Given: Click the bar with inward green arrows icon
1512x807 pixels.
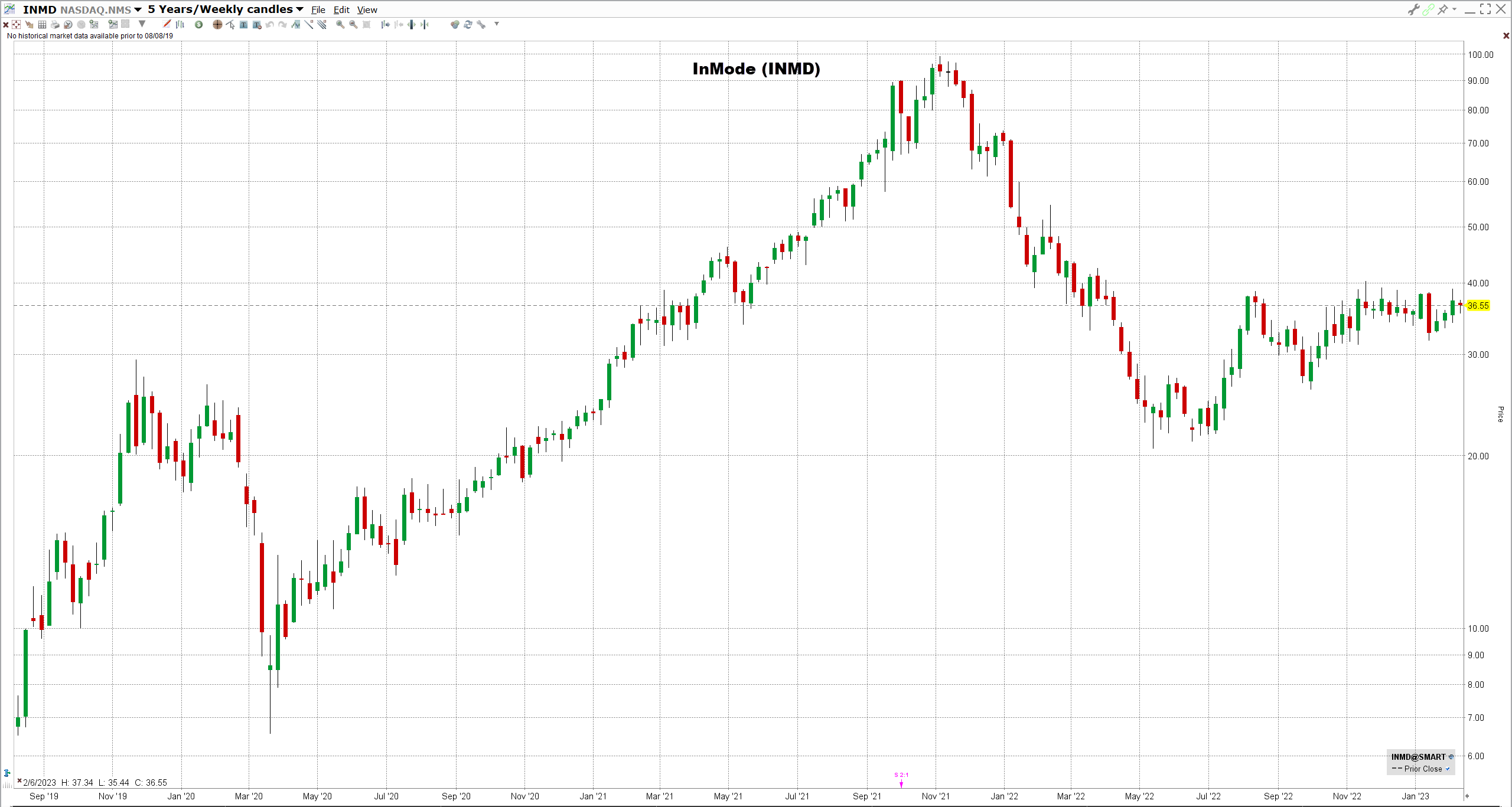Looking at the screenshot, I should [x=425, y=25].
